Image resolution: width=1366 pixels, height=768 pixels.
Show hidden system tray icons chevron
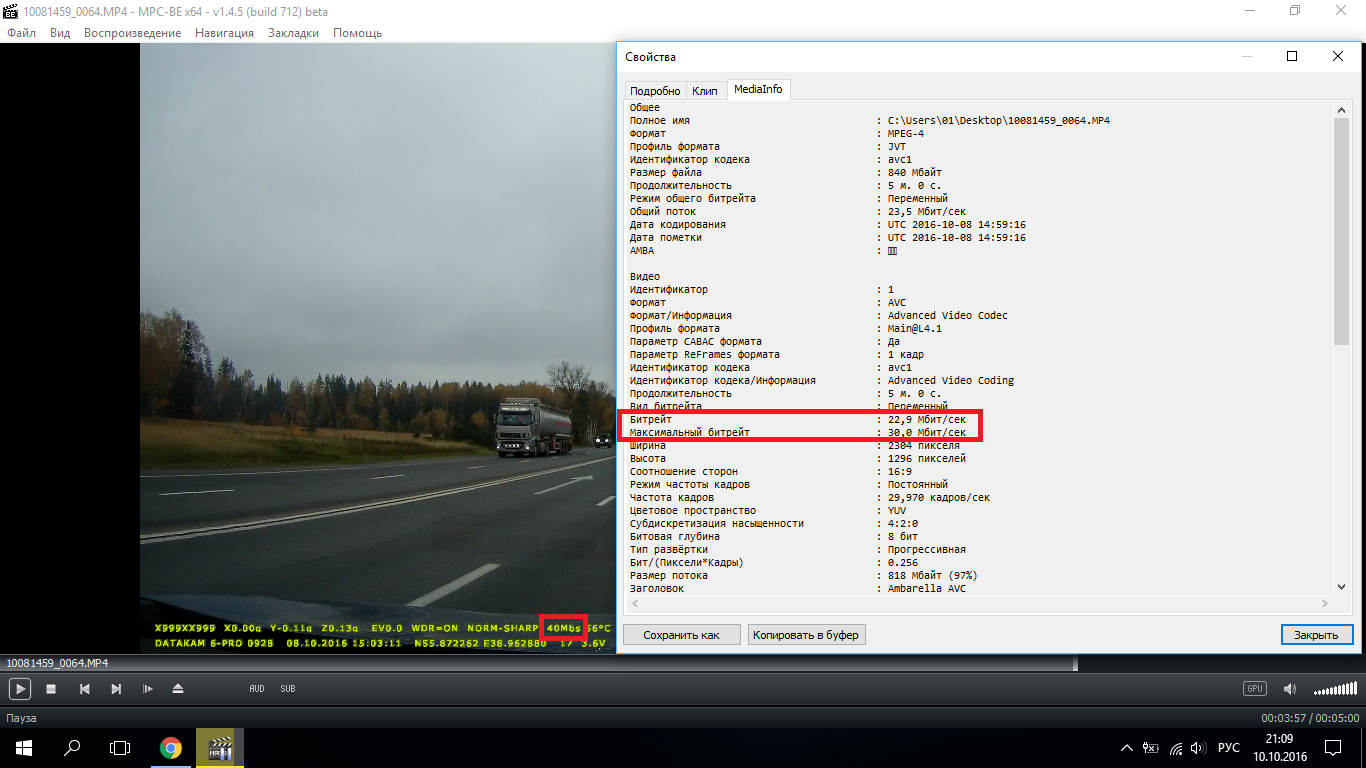tap(1127, 748)
